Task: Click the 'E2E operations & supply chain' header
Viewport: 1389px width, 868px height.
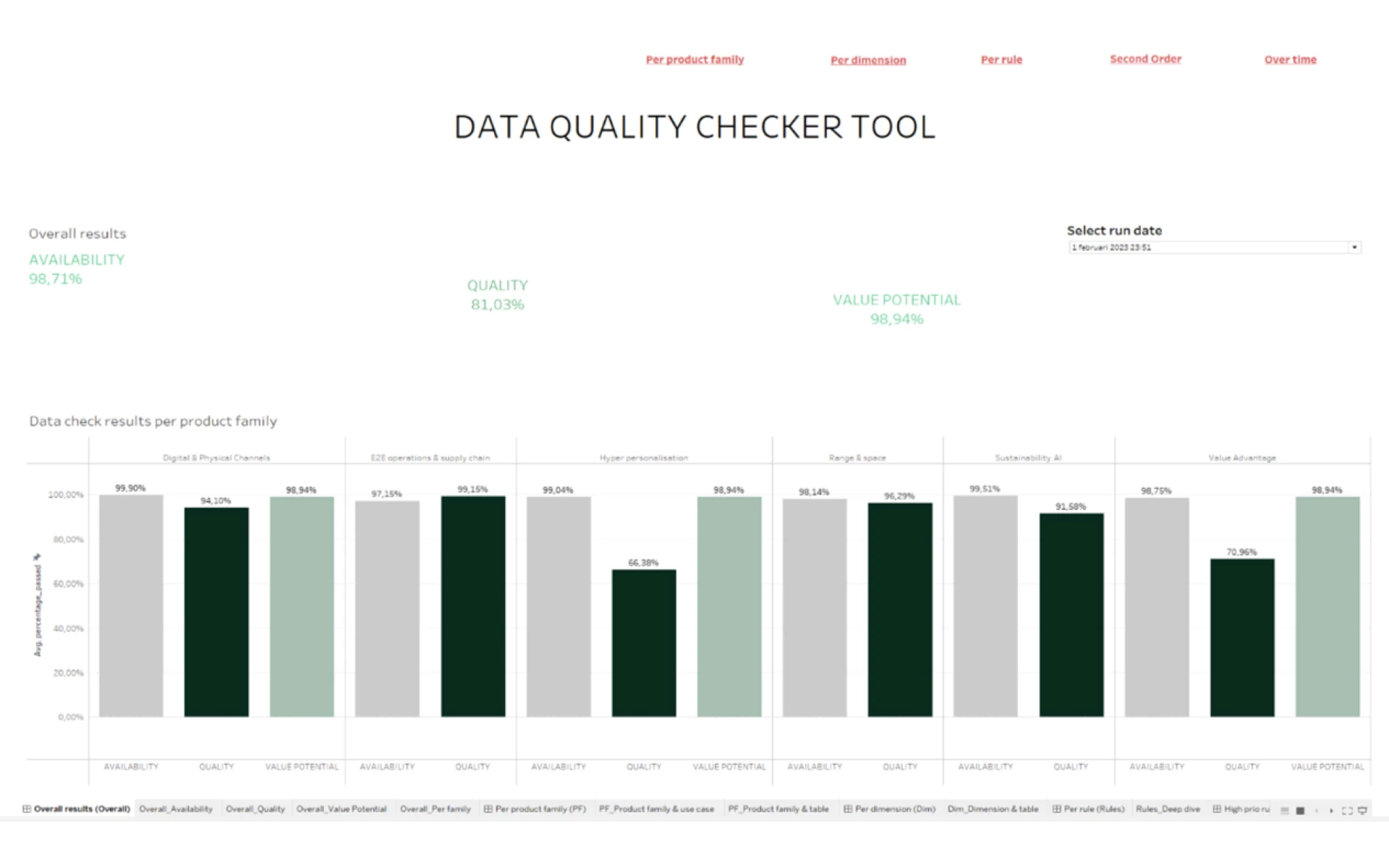Action: coord(430,458)
